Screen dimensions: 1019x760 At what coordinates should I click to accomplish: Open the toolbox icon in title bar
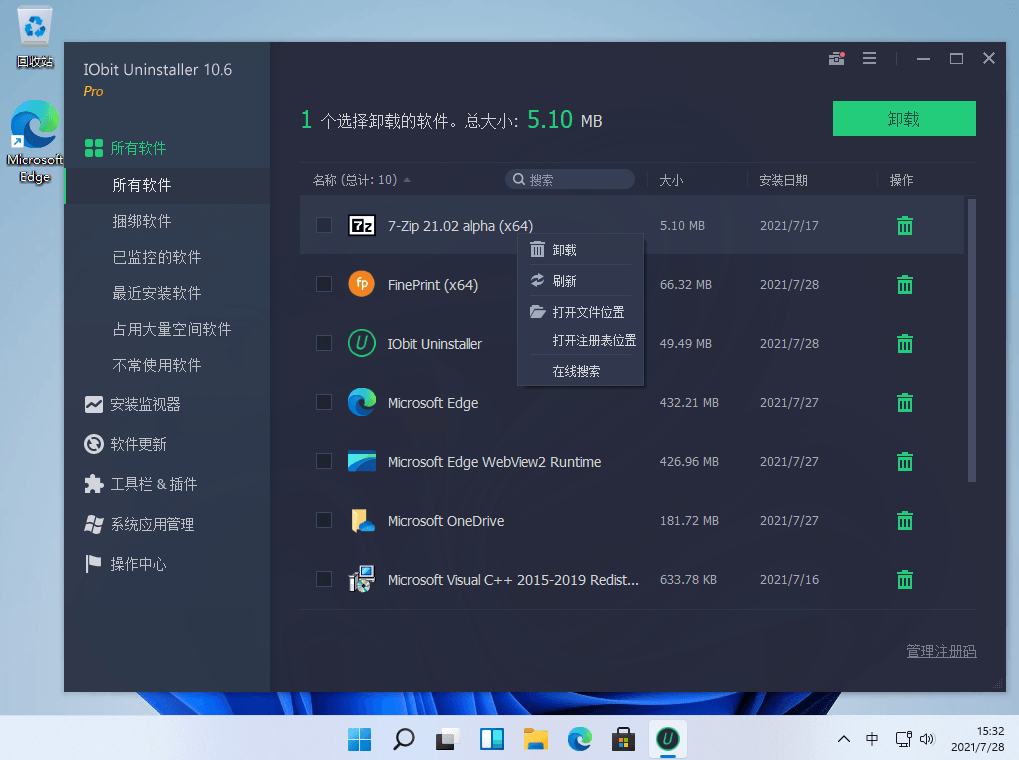point(836,59)
